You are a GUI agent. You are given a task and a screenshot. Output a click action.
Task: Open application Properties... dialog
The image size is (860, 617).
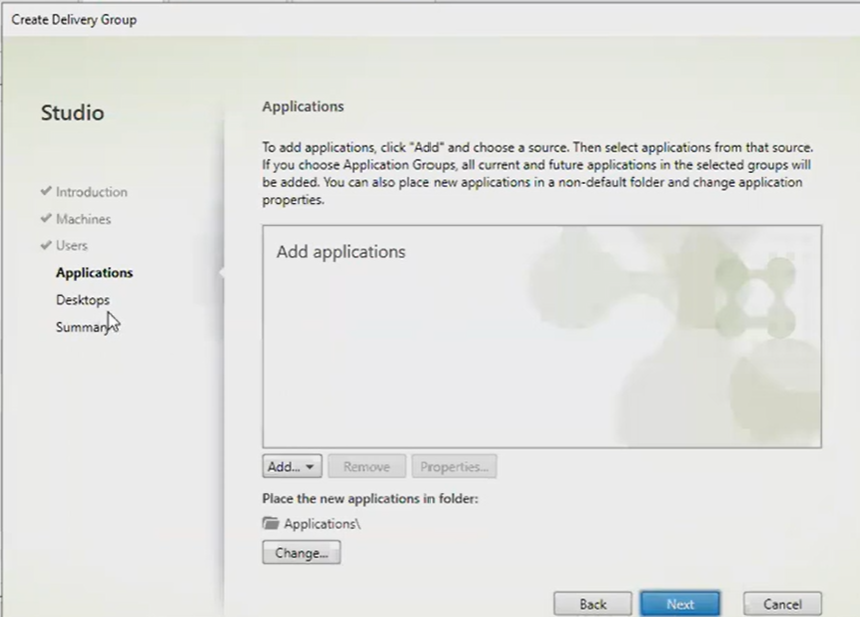(454, 467)
